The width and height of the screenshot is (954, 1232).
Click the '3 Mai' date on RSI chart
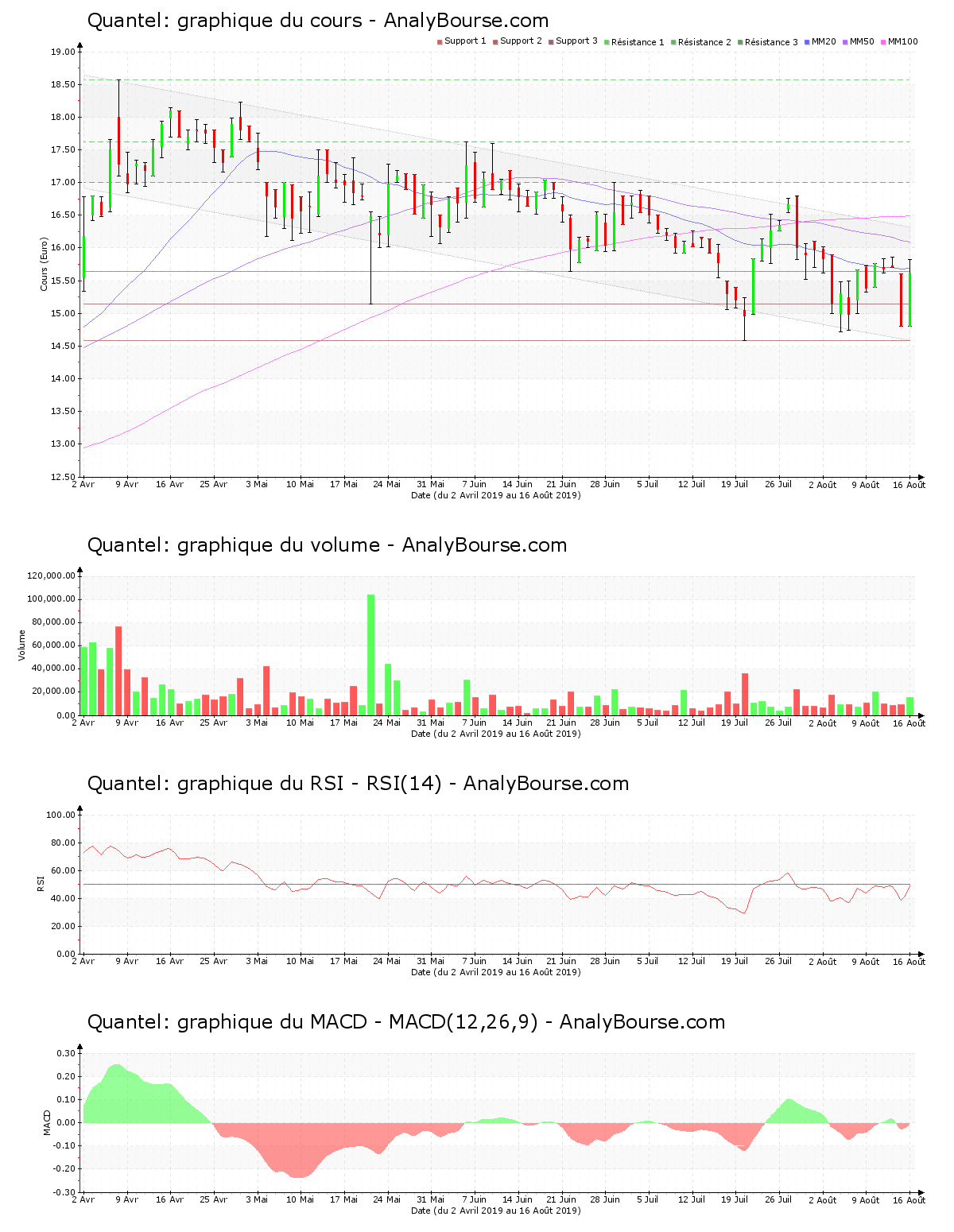[257, 961]
